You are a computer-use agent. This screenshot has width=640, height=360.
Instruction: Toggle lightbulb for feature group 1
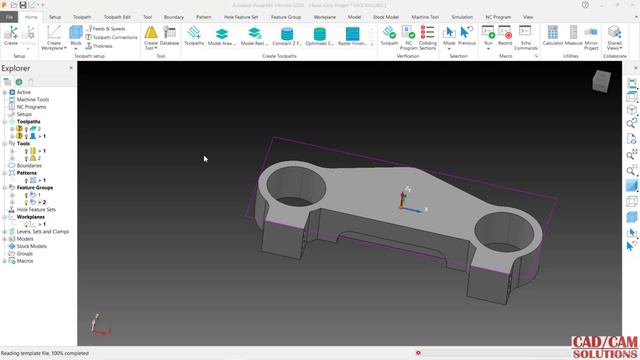(x=26, y=195)
